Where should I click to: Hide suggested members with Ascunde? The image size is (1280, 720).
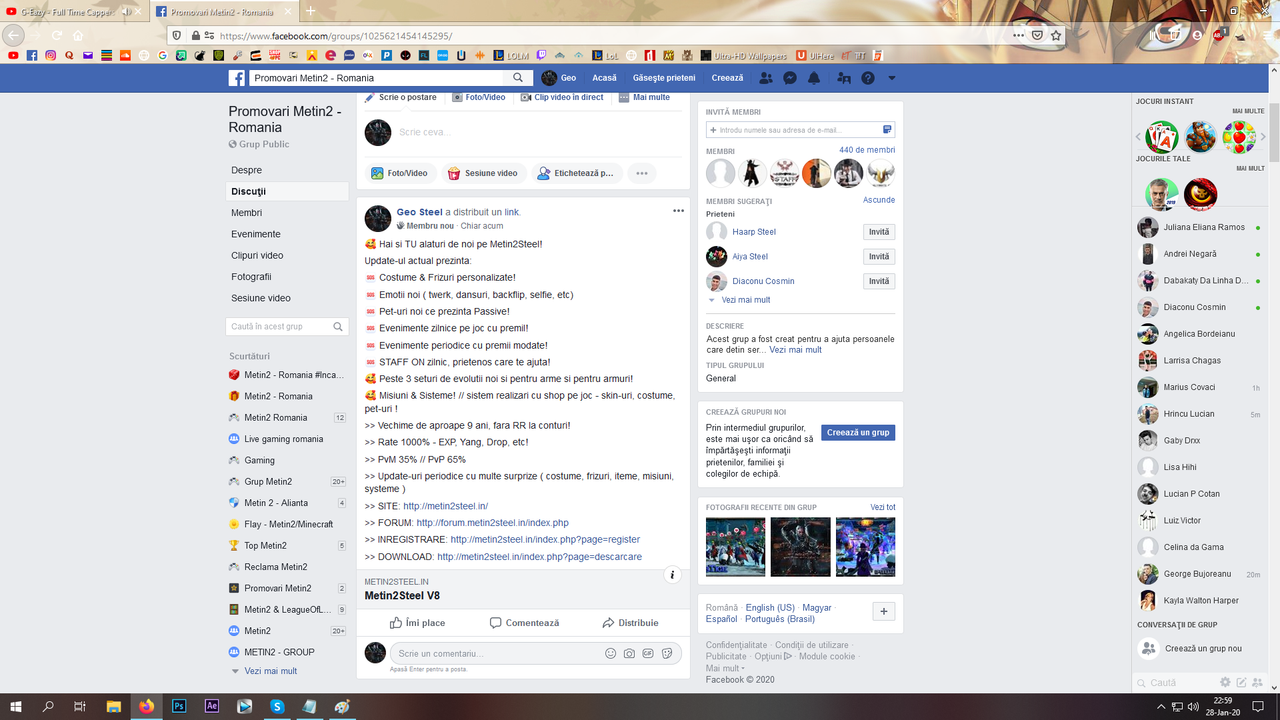pyautogui.click(x=879, y=200)
